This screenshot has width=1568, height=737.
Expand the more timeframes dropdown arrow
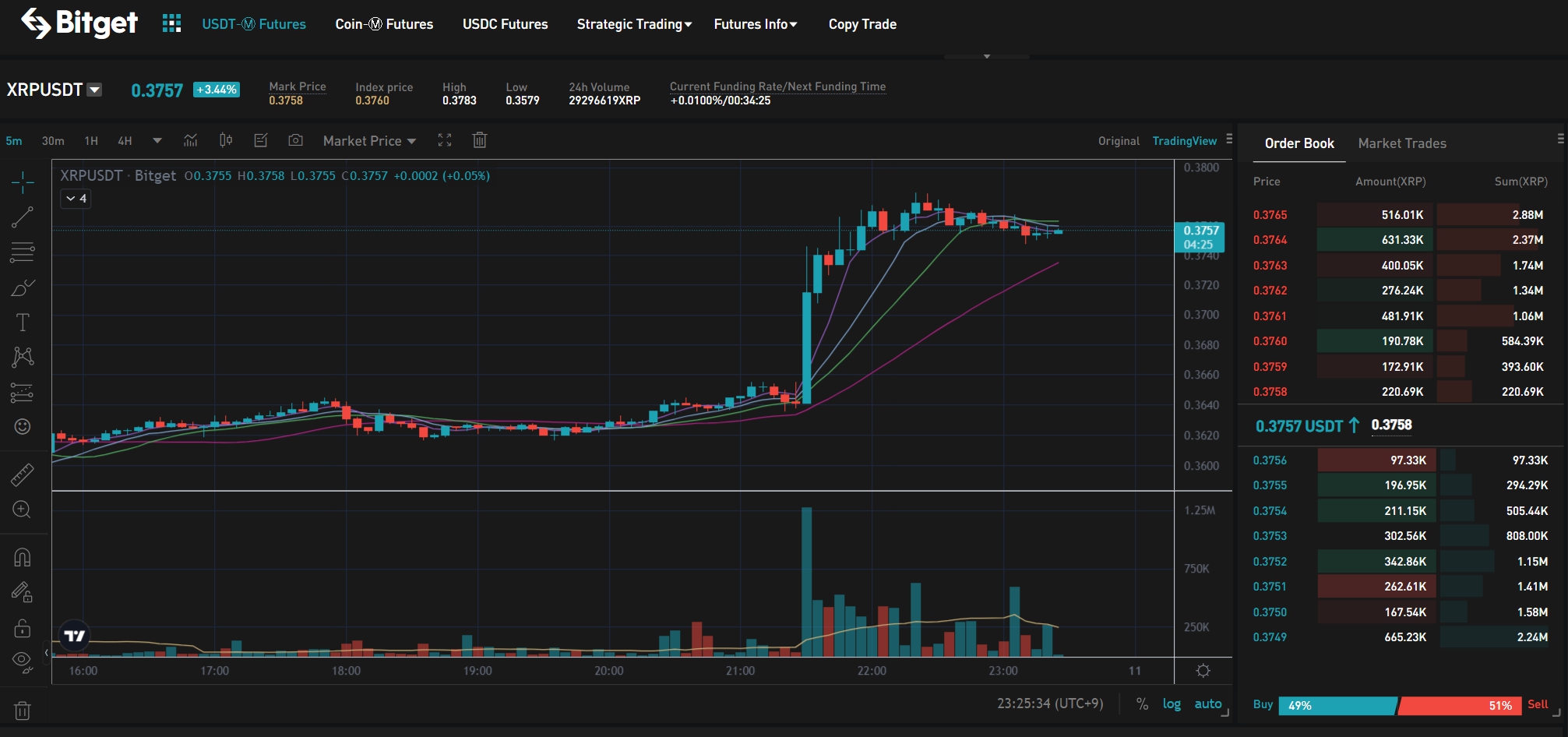(157, 141)
